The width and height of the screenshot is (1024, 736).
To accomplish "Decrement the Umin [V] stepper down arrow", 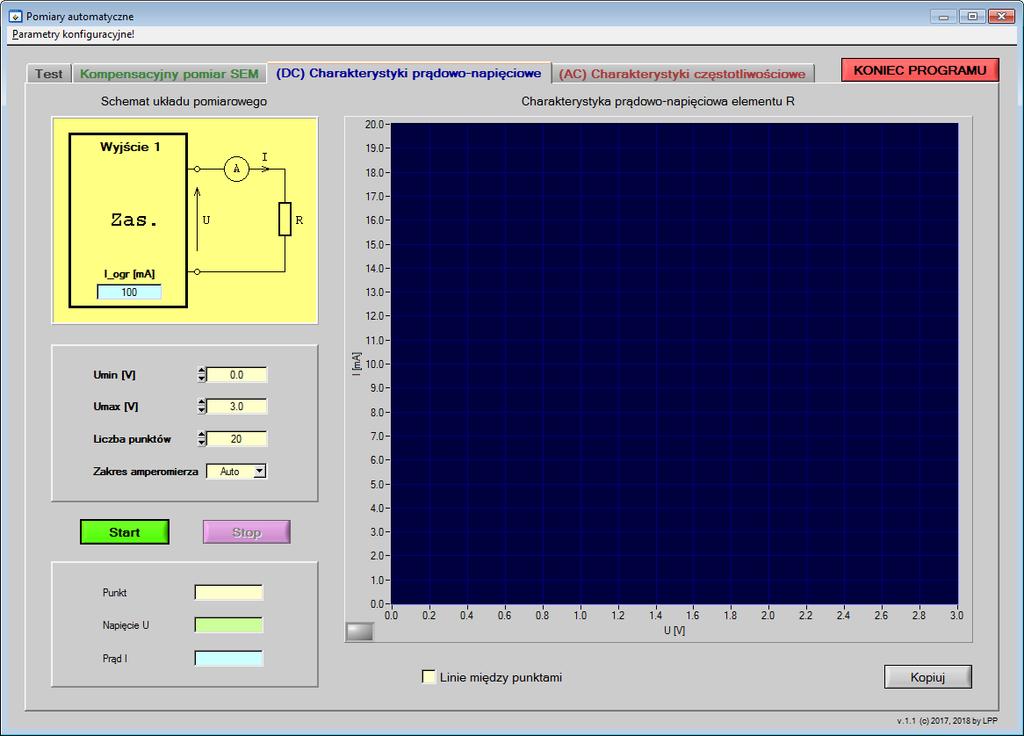I will tap(201, 379).
